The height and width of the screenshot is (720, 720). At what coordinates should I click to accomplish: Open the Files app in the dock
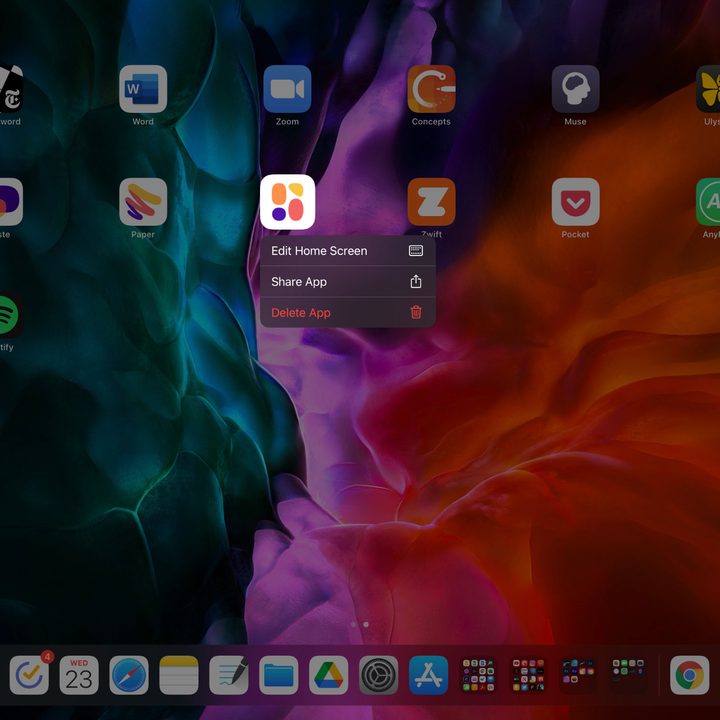coord(279,675)
